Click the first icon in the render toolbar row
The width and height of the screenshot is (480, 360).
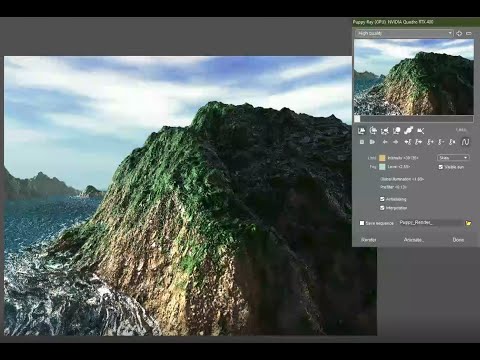[361, 131]
